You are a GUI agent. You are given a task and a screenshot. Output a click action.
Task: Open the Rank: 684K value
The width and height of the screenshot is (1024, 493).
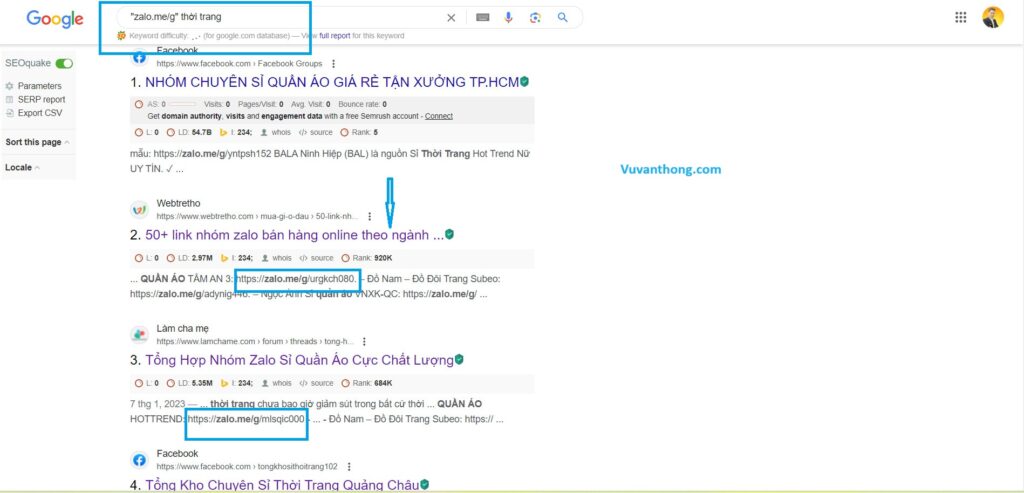(x=366, y=383)
